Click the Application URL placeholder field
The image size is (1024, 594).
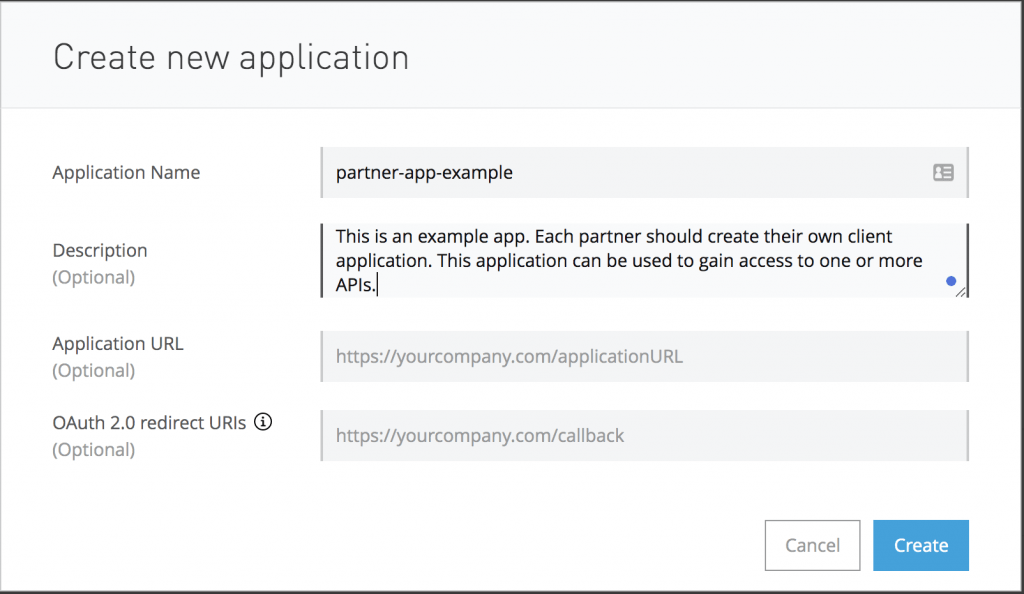645,356
